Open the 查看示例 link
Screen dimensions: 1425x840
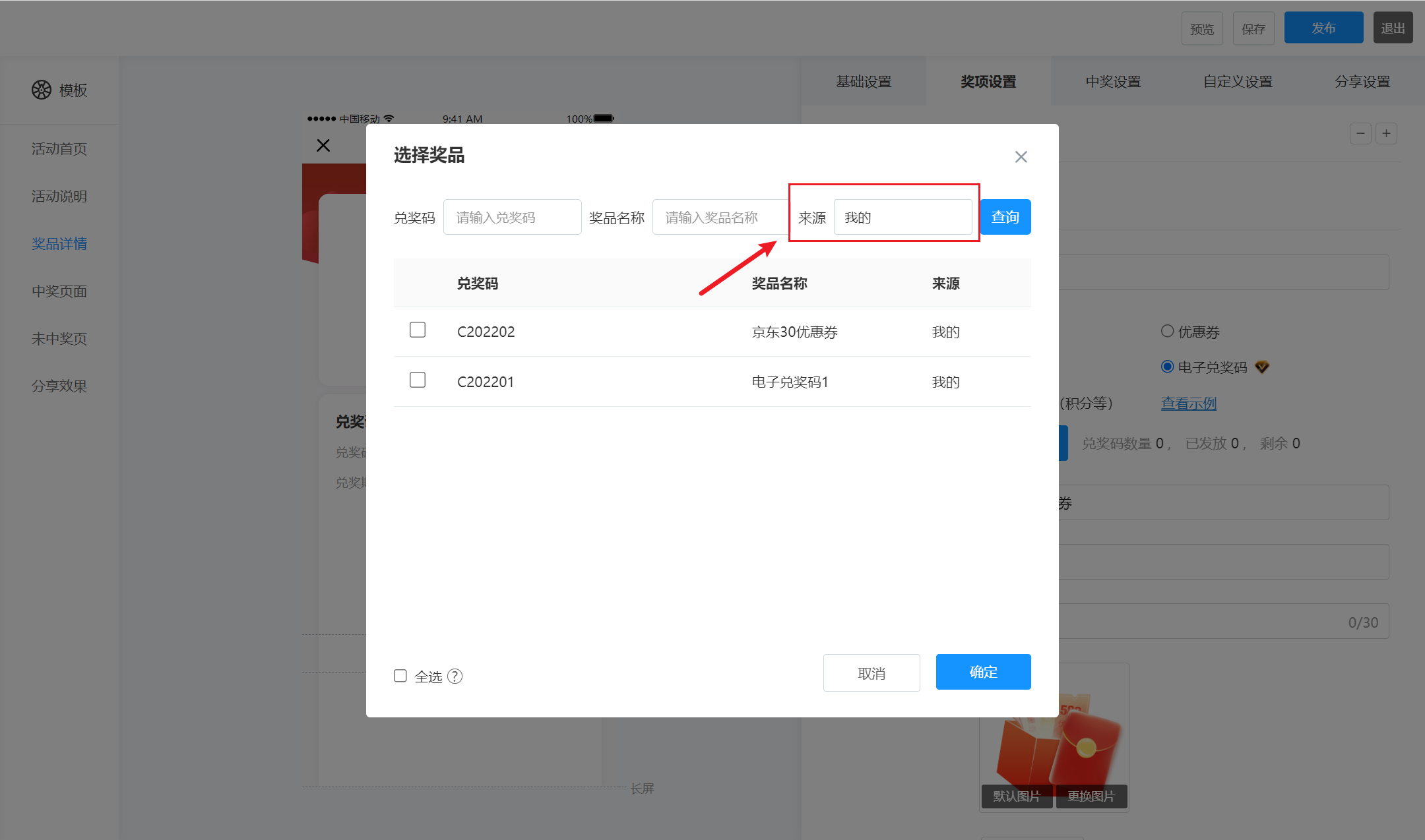pyautogui.click(x=1188, y=404)
